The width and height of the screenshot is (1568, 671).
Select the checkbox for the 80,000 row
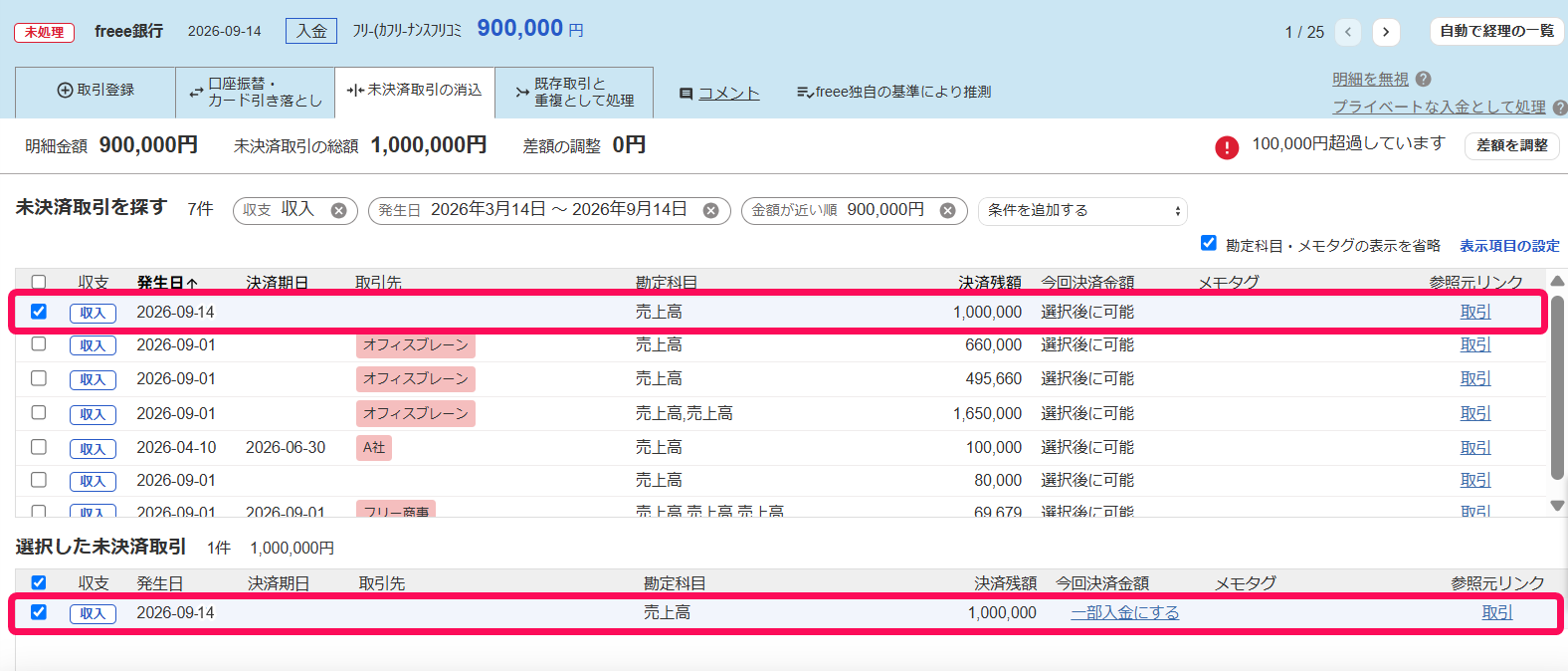pos(39,480)
